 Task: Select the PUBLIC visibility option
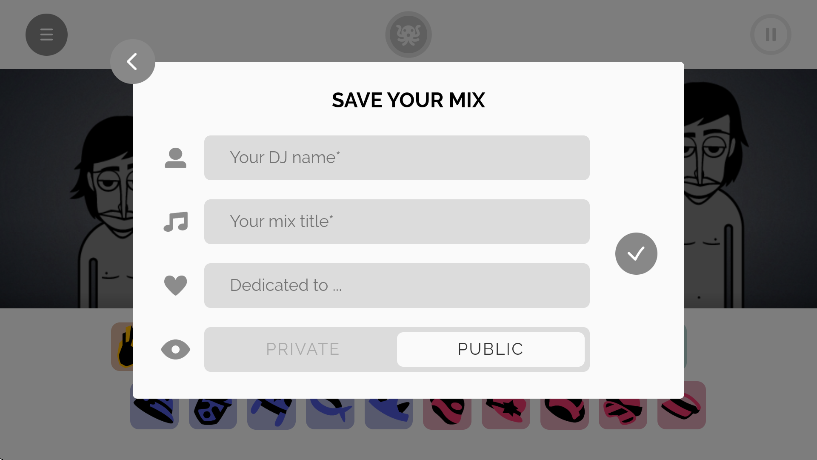point(490,349)
